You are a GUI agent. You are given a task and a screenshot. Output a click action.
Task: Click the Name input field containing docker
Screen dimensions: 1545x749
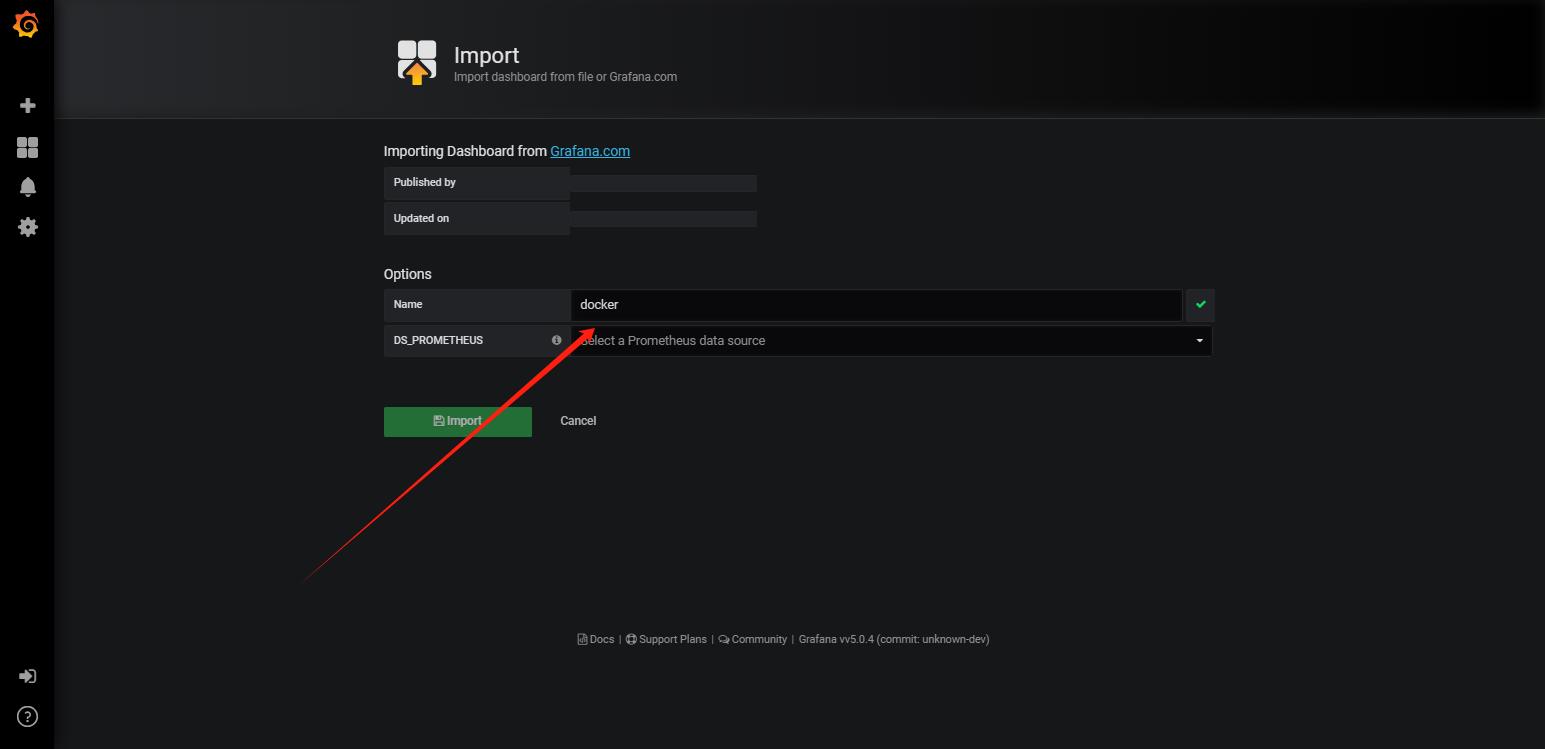click(876, 305)
